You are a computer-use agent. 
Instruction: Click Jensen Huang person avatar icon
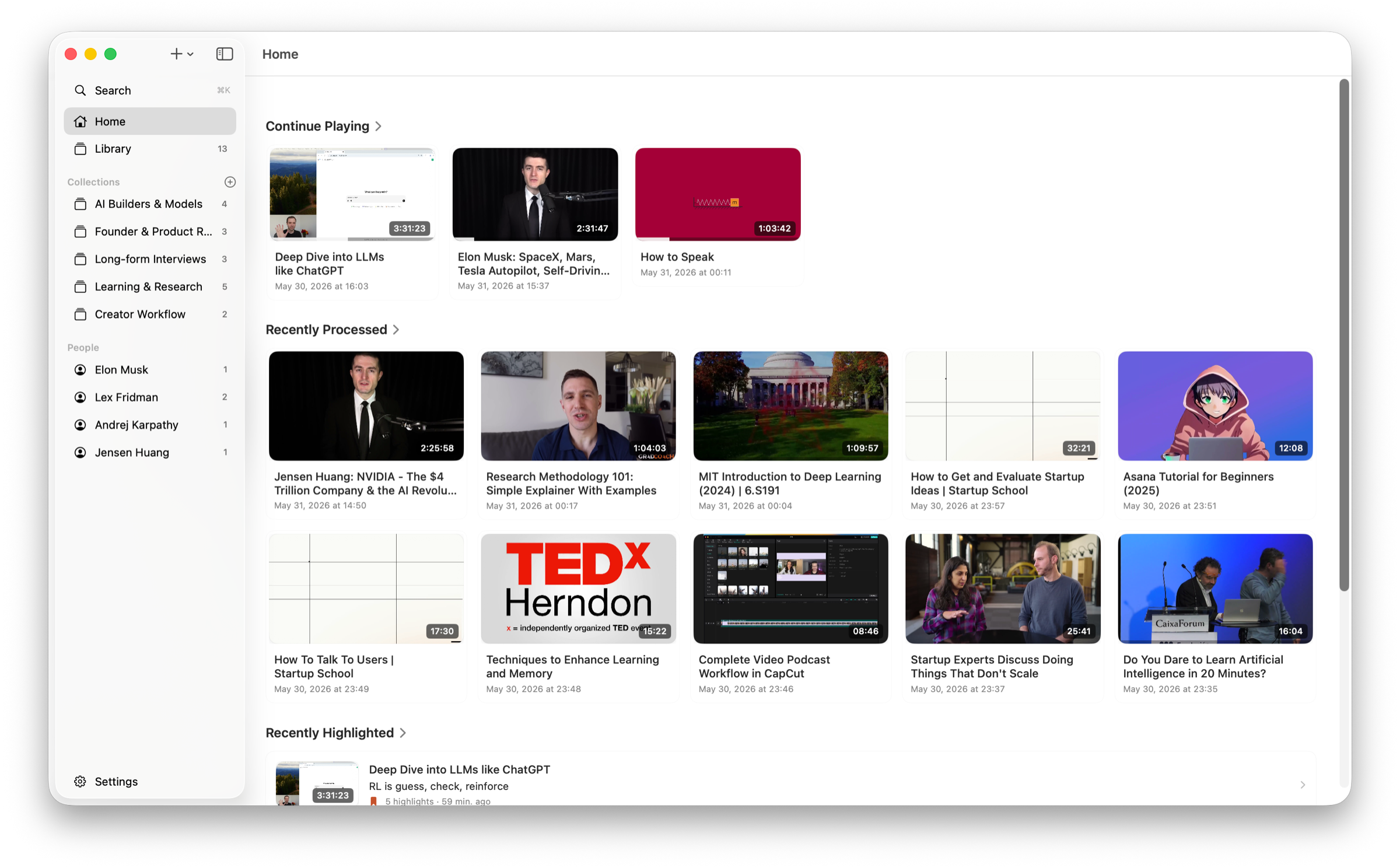tap(80, 453)
